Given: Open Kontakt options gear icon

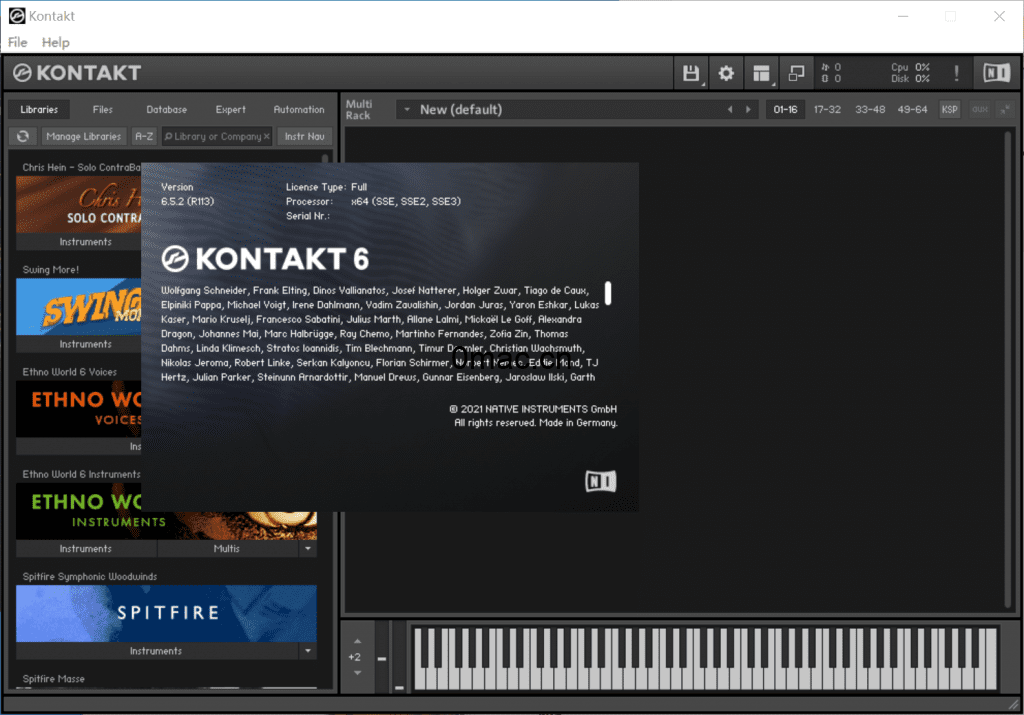Looking at the screenshot, I should [726, 73].
